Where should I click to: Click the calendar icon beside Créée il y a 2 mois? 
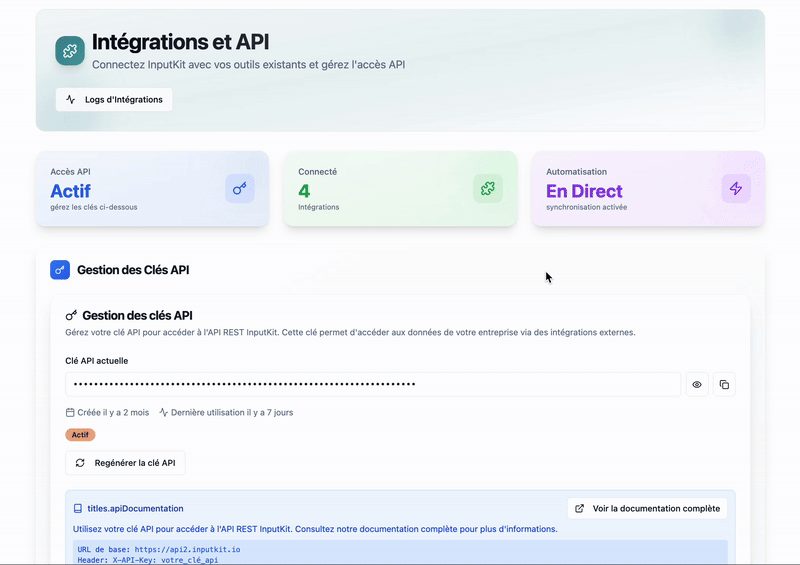click(x=70, y=412)
